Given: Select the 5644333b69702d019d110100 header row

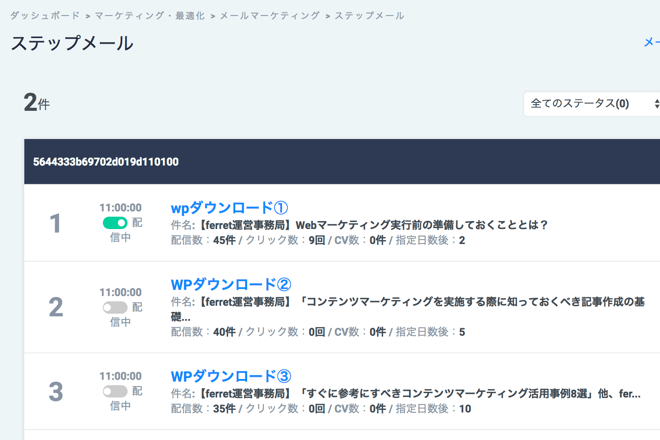Looking at the screenshot, I should click(106, 162).
